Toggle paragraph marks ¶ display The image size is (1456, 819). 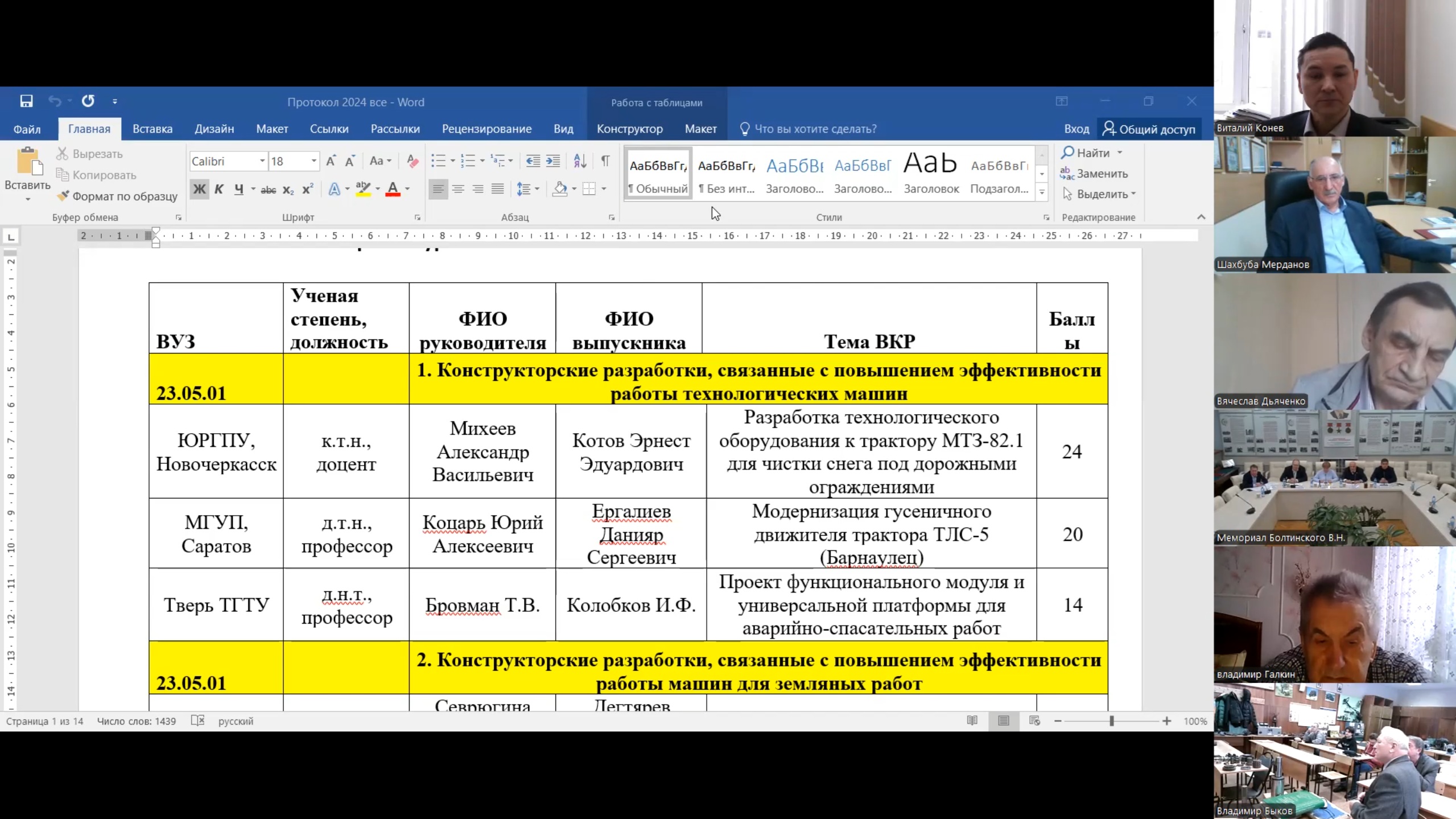point(605,161)
